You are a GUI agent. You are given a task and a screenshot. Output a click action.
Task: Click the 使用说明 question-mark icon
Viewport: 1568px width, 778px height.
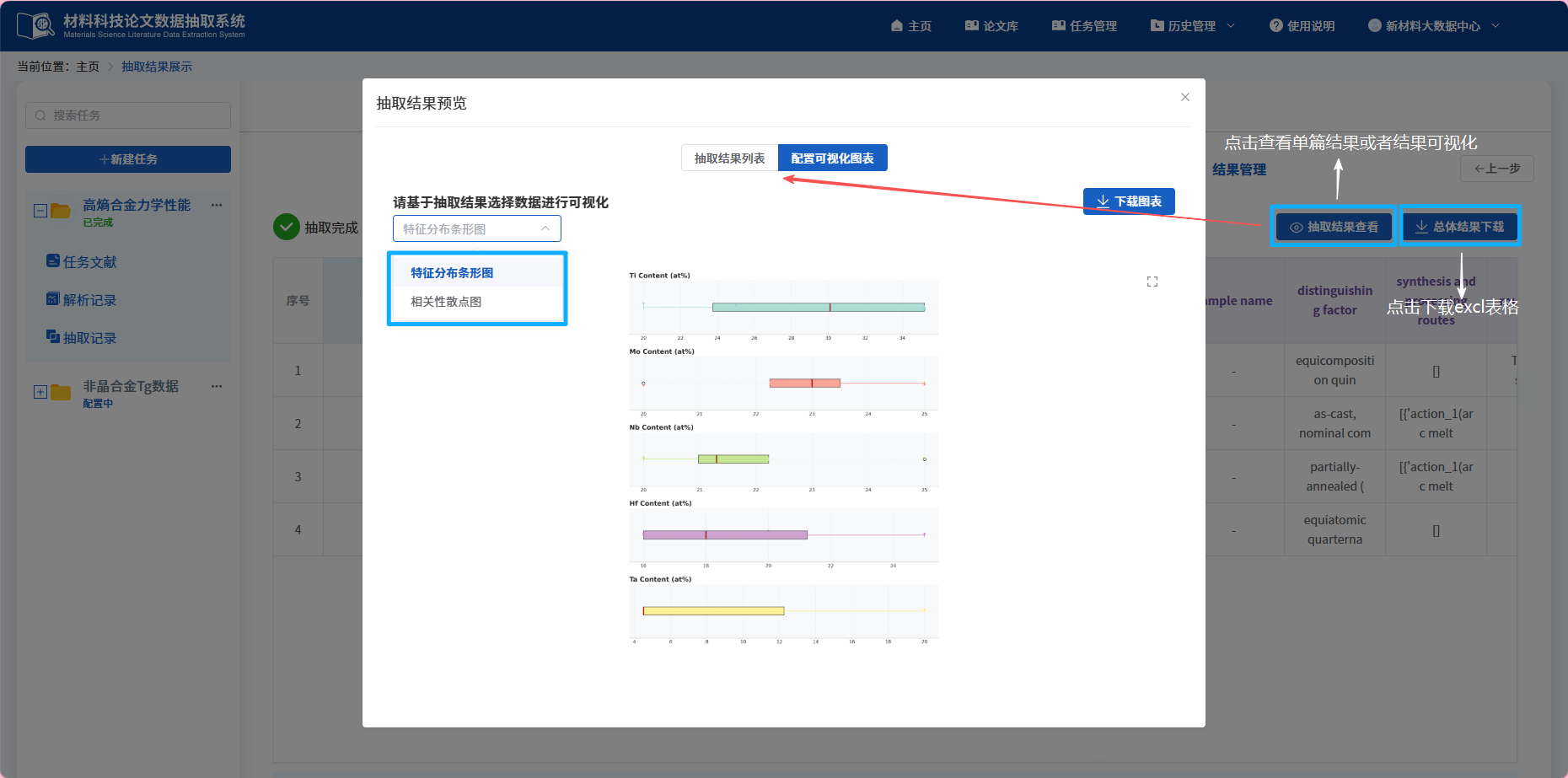tap(1275, 25)
